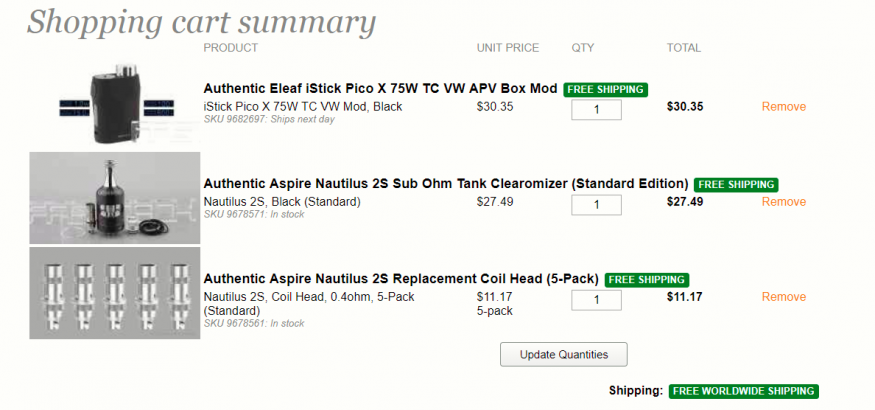Viewport: 875px width, 410px height.
Task: Click the Unit Price column header
Action: point(508,48)
